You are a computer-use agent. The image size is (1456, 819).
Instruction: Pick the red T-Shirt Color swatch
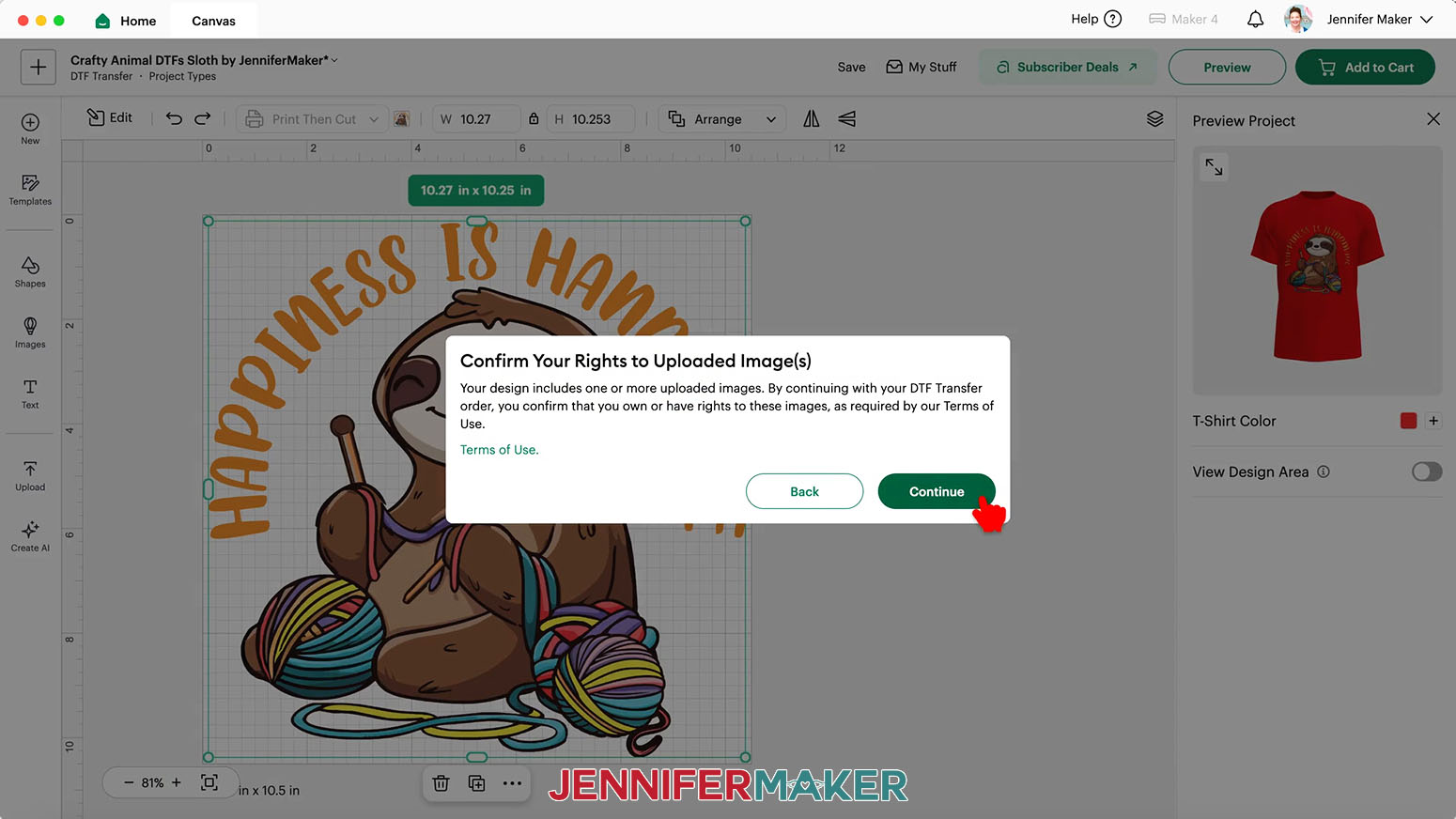[x=1407, y=421]
